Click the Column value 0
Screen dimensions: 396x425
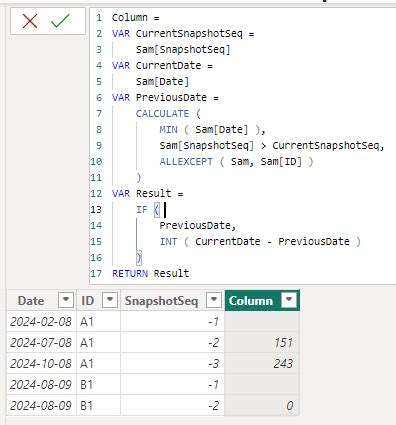pos(262,406)
